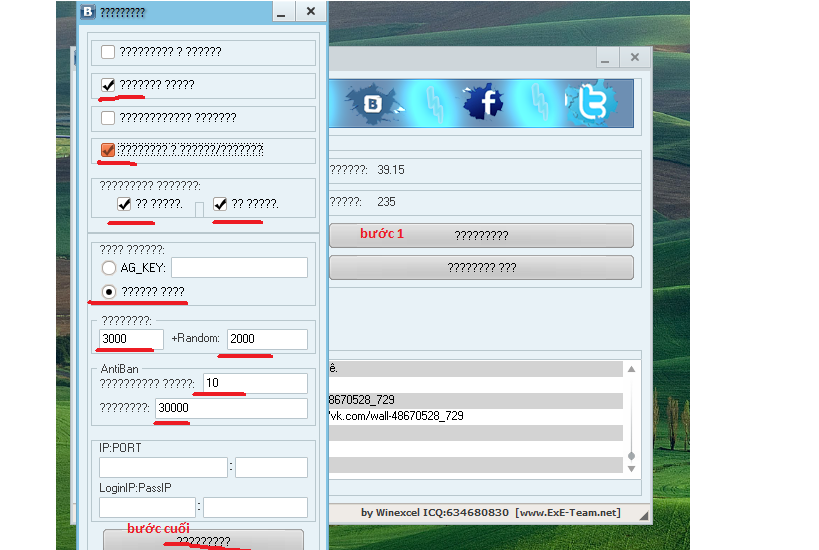Viewport: 819px width, 550px height.
Task: Click the B app icon in title bar
Action: (87, 12)
